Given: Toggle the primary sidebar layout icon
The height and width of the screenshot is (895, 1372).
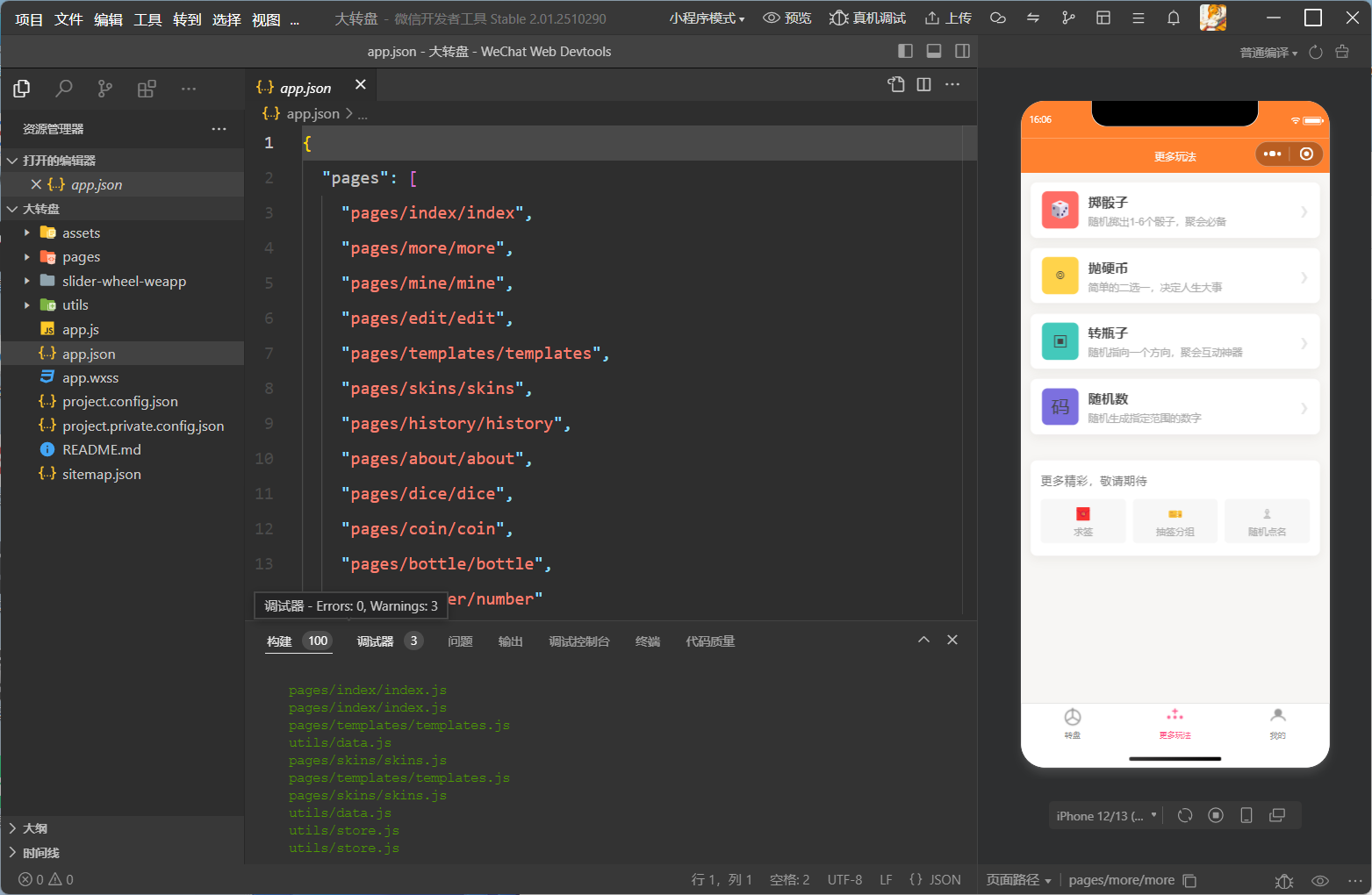Looking at the screenshot, I should (x=906, y=51).
